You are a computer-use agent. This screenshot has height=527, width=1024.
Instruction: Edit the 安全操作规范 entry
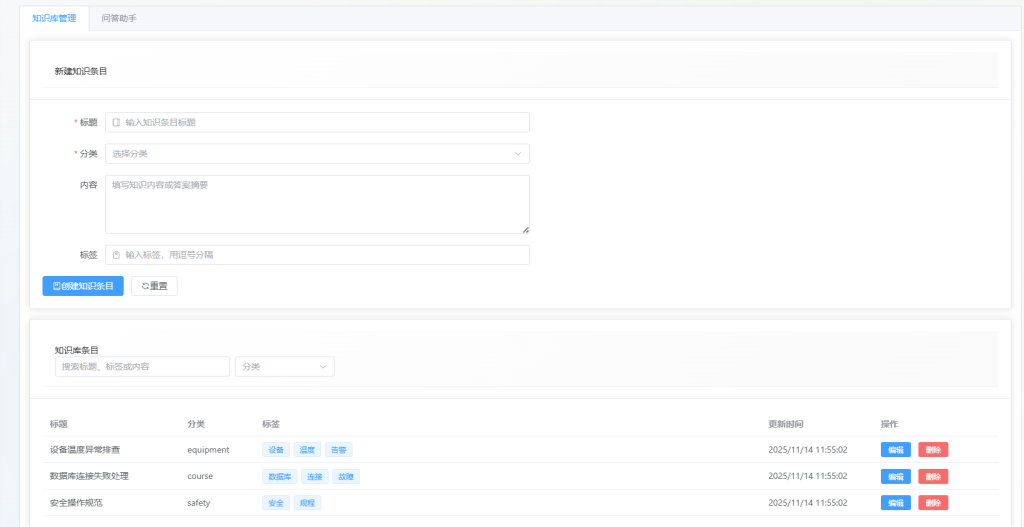coord(895,502)
